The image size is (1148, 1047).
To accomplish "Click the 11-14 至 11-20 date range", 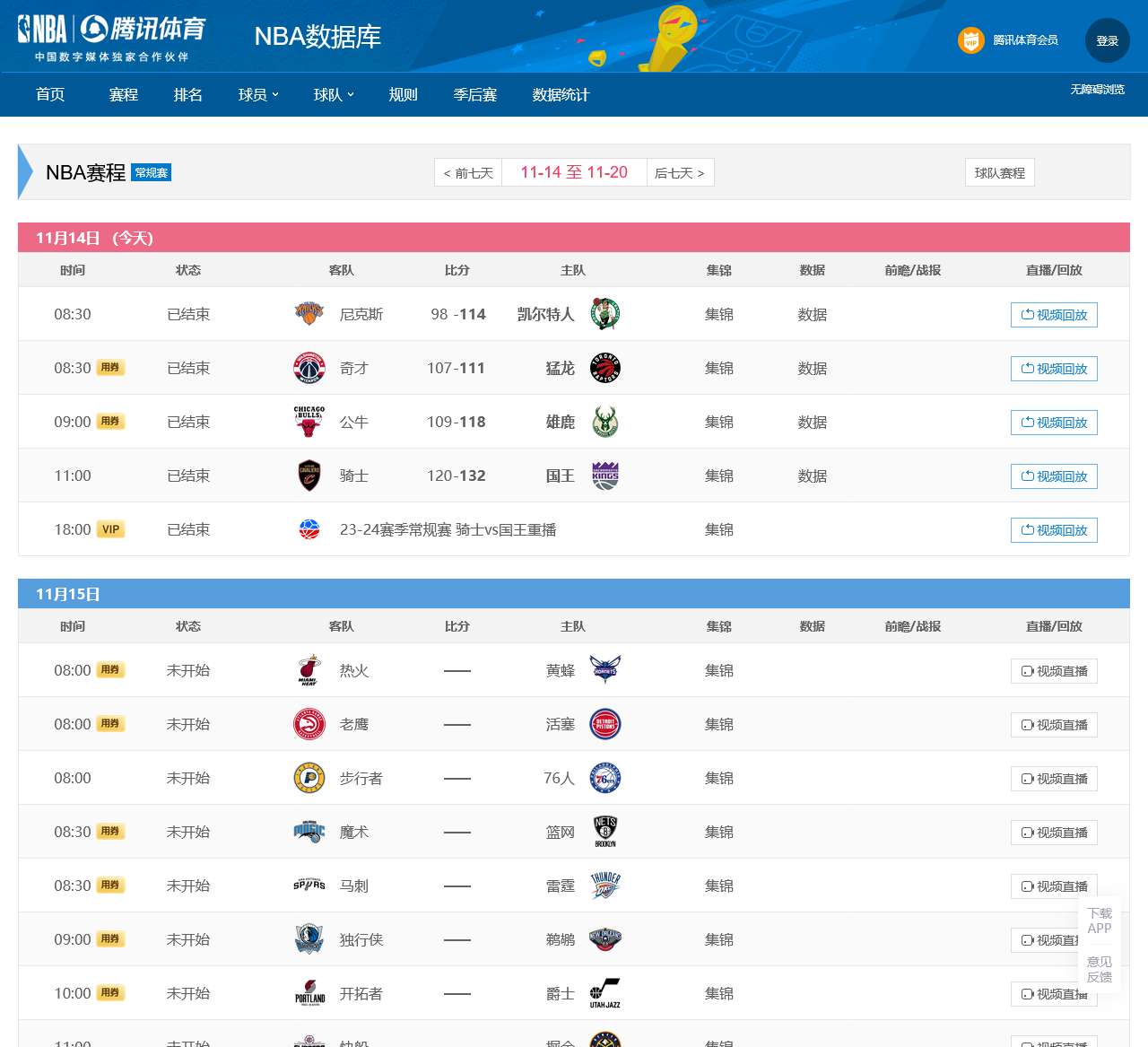I will pos(574,172).
